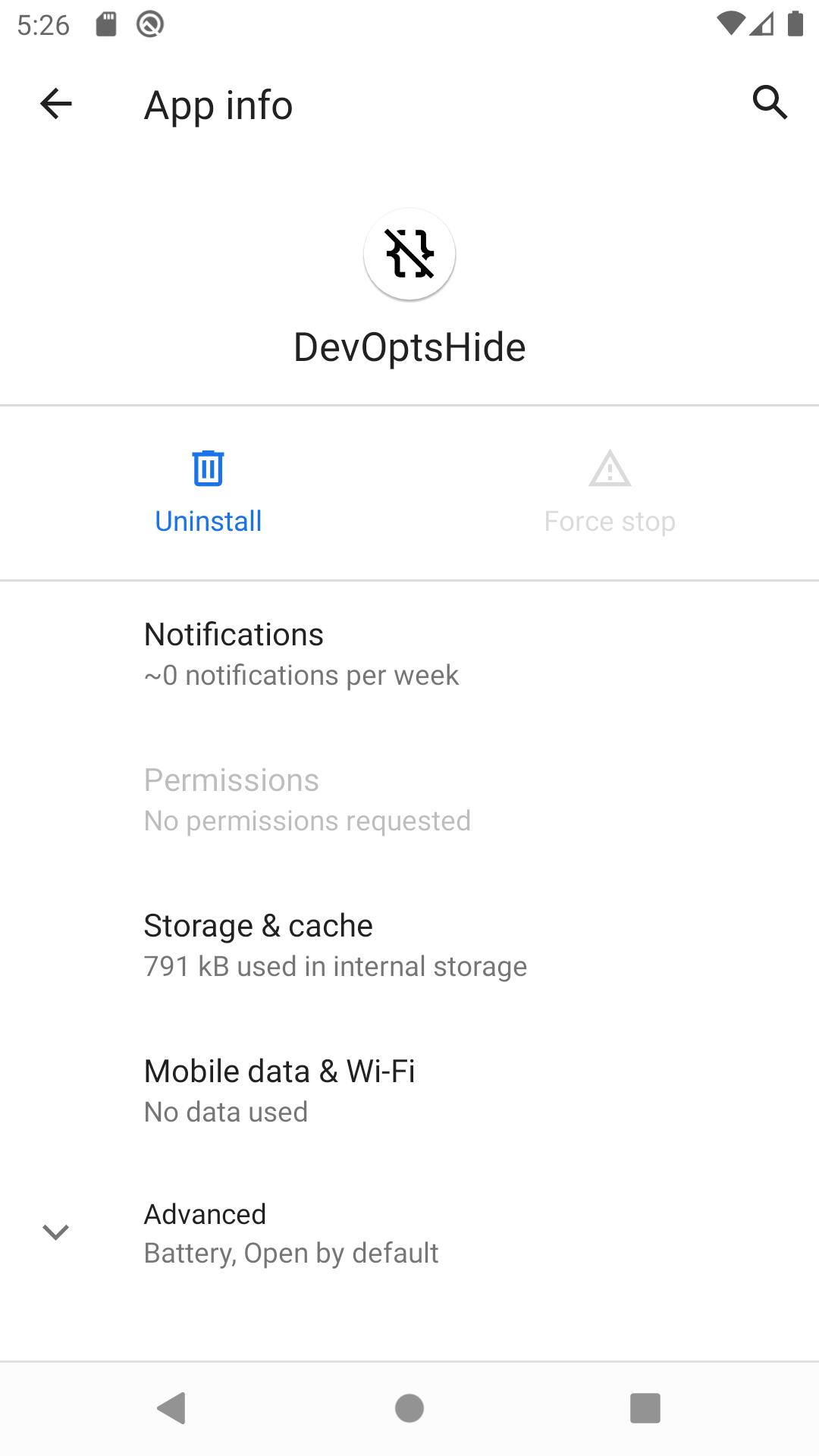Tap the Force stop warning triangle icon

click(610, 468)
